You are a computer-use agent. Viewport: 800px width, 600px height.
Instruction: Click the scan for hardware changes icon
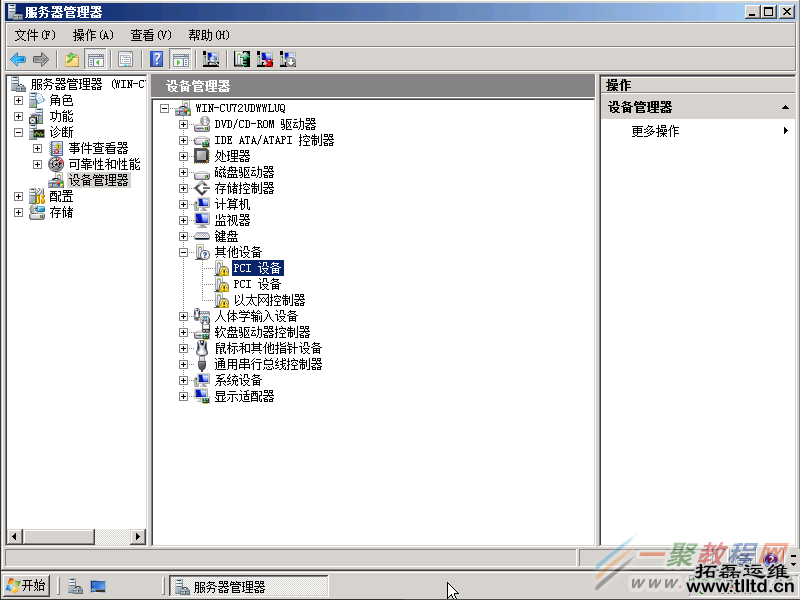(211, 58)
